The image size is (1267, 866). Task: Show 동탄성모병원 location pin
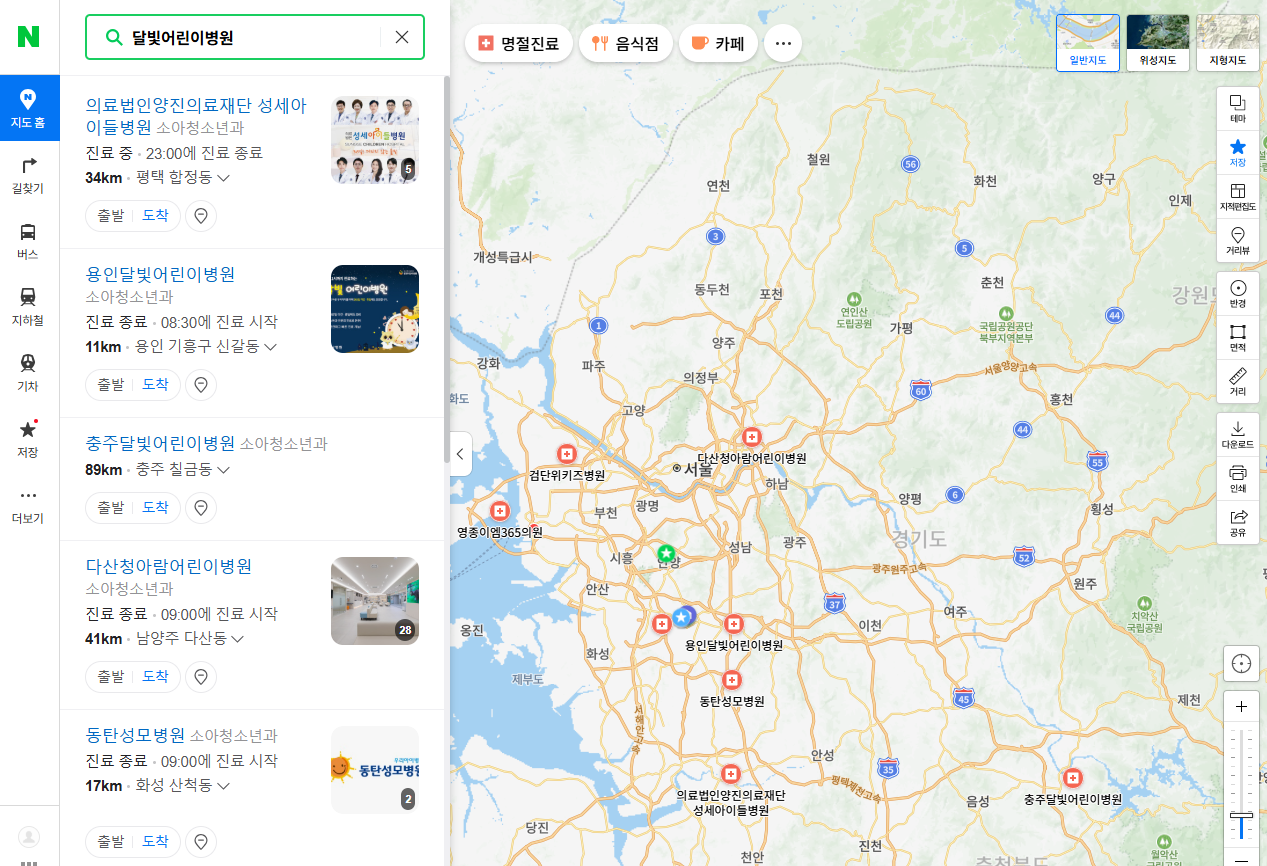(x=201, y=841)
